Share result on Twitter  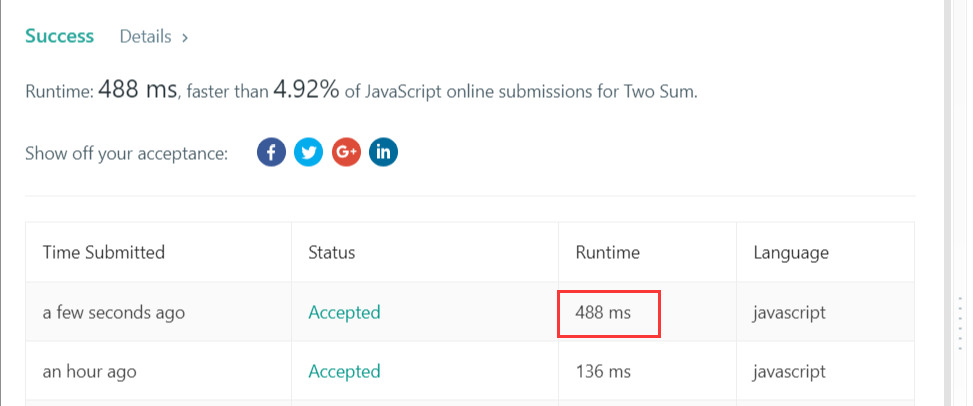coord(309,153)
